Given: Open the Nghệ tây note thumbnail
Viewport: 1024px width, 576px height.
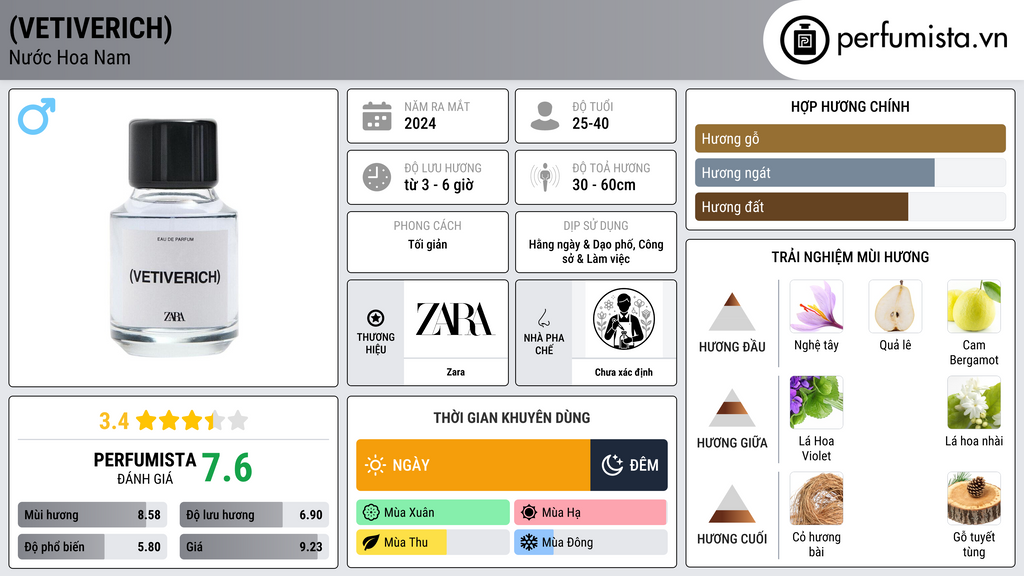Looking at the screenshot, I should tap(816, 306).
